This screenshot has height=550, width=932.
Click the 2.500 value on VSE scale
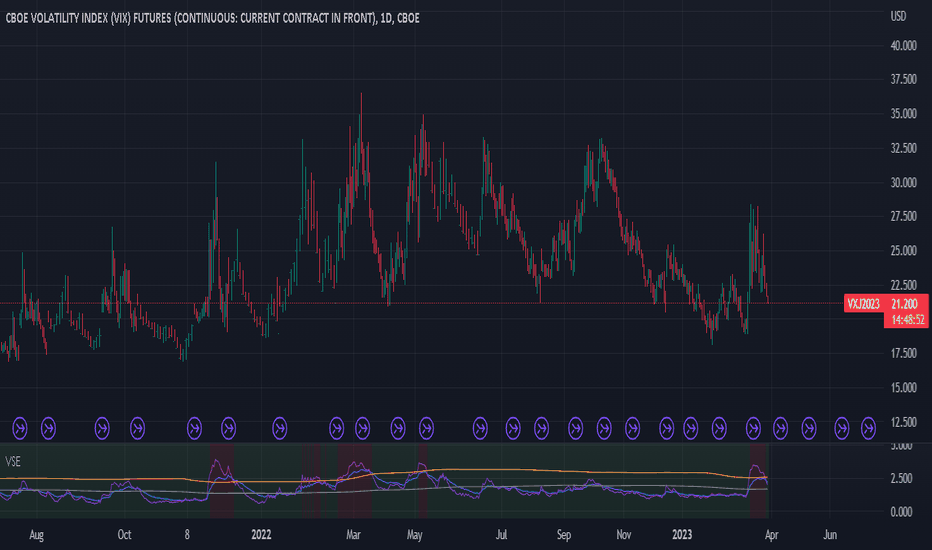click(902, 479)
